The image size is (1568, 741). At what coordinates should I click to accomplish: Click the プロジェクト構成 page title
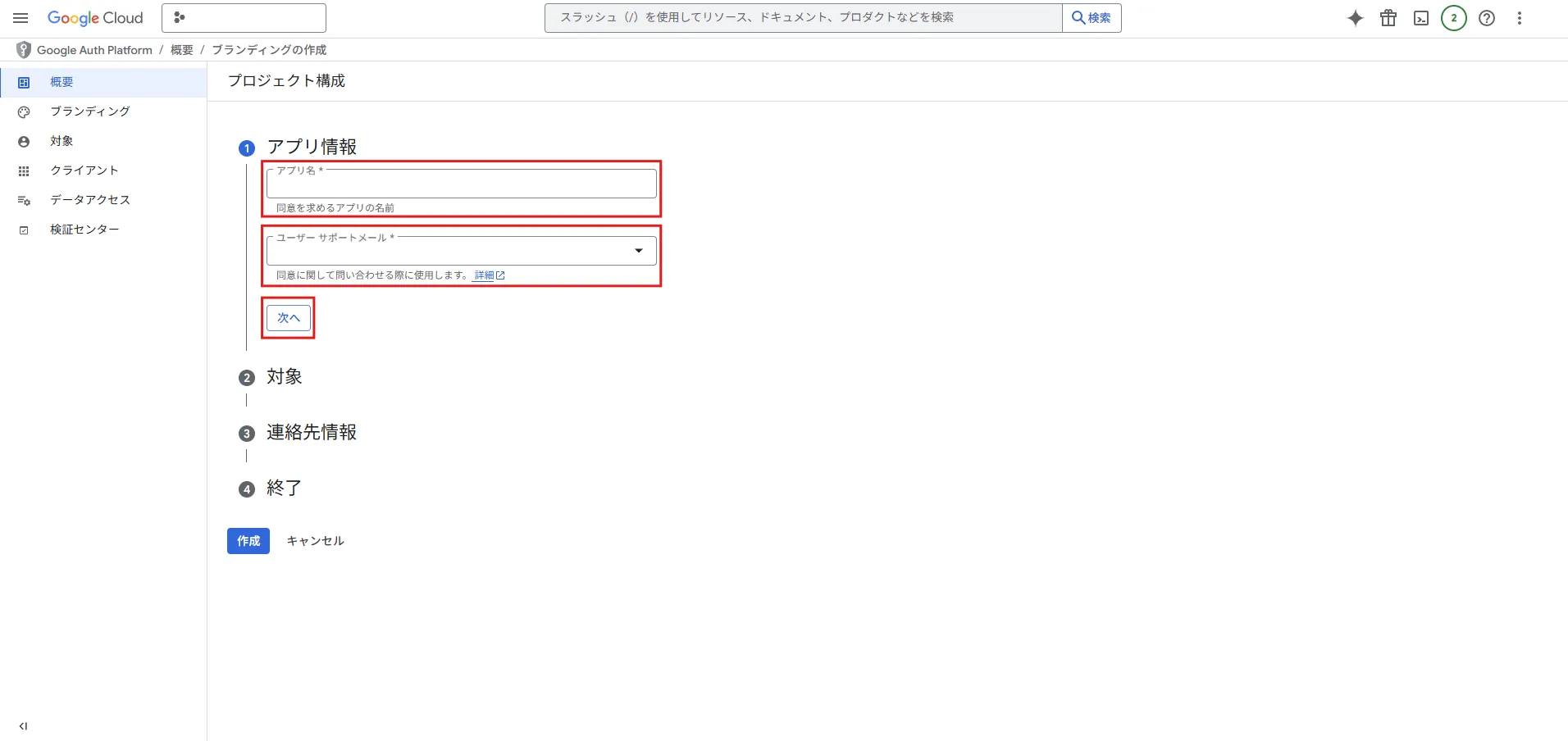(x=286, y=80)
